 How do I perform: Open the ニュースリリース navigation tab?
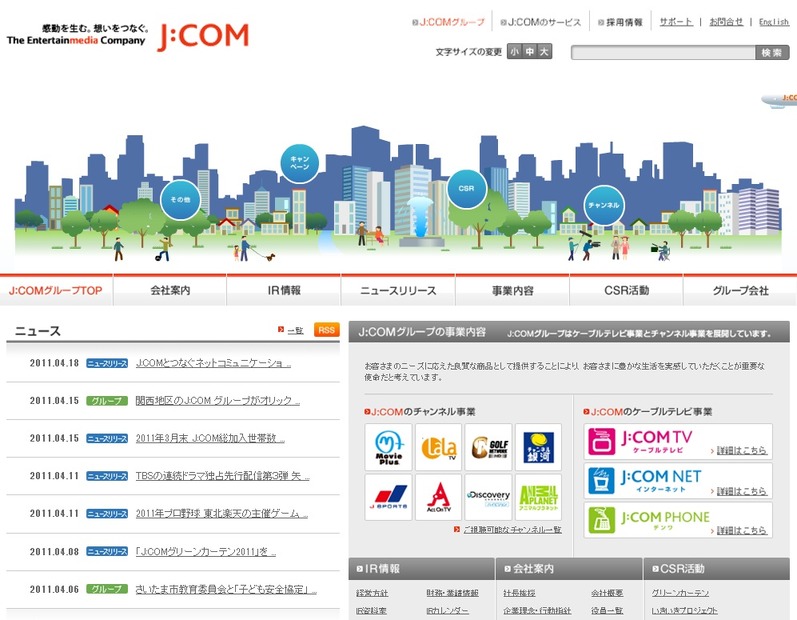pos(398,291)
